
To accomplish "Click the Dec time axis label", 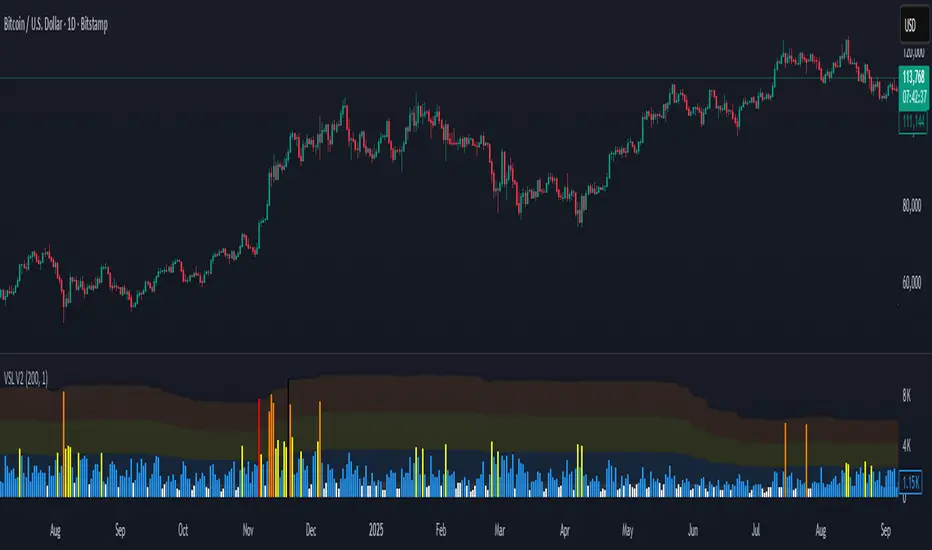I will (x=311, y=530).
